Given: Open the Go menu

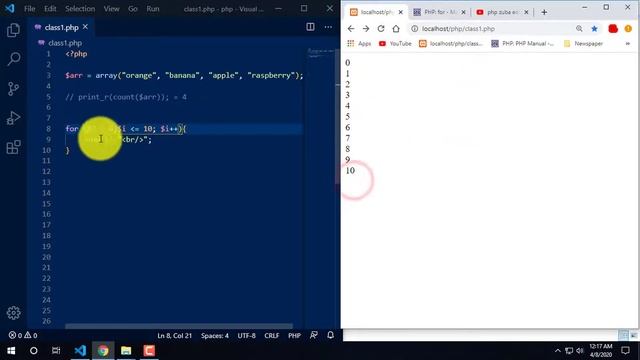Looking at the screenshot, I should point(133,9).
